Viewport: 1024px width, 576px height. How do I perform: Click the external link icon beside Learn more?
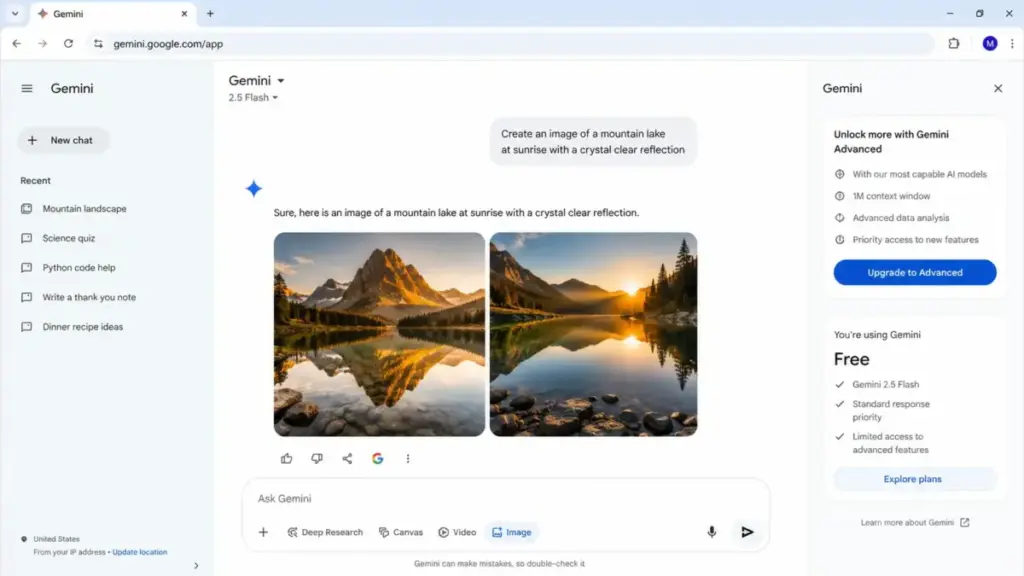[x=965, y=522]
